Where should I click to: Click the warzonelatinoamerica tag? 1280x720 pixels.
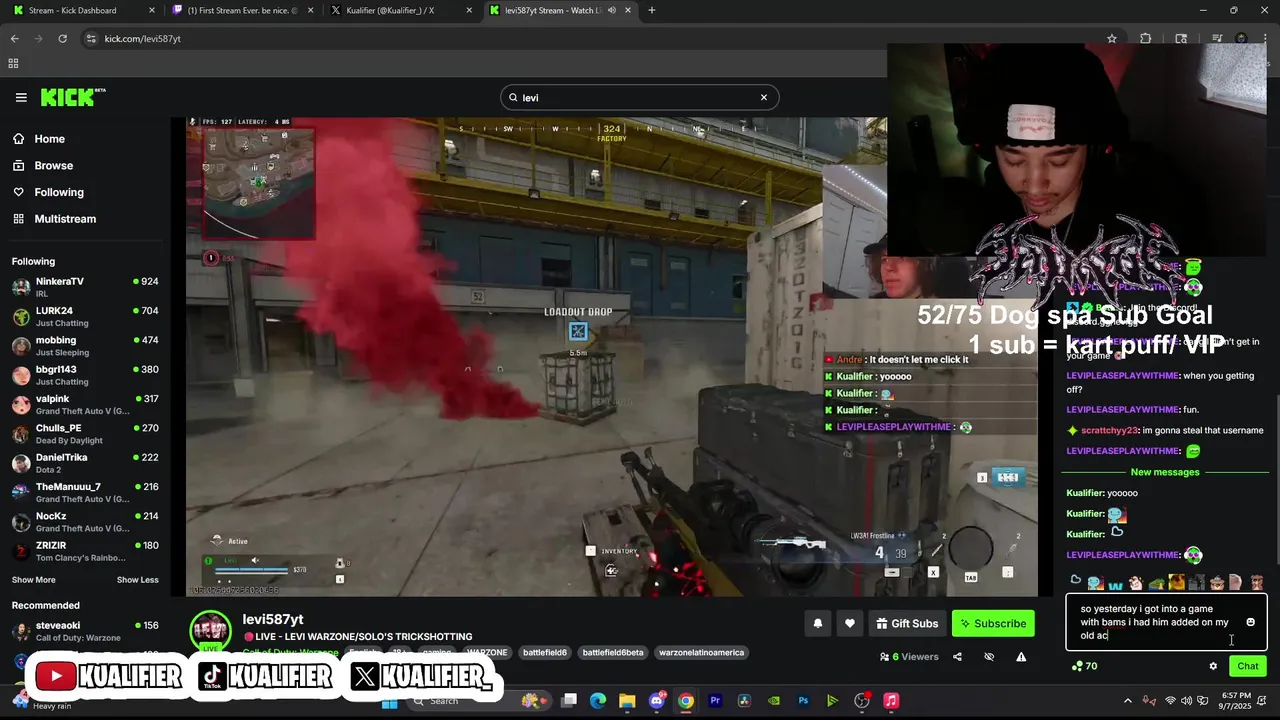702,653
